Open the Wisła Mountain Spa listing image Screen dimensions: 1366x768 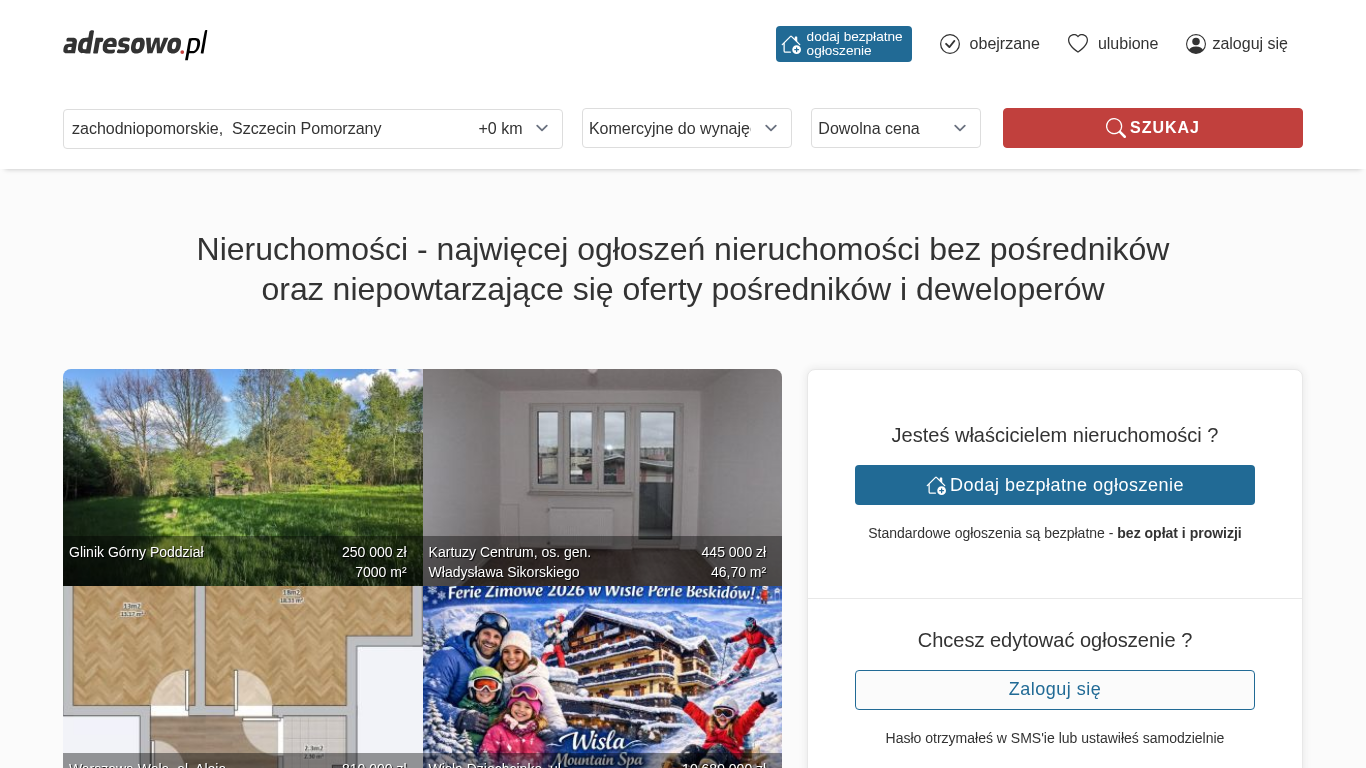[602, 670]
